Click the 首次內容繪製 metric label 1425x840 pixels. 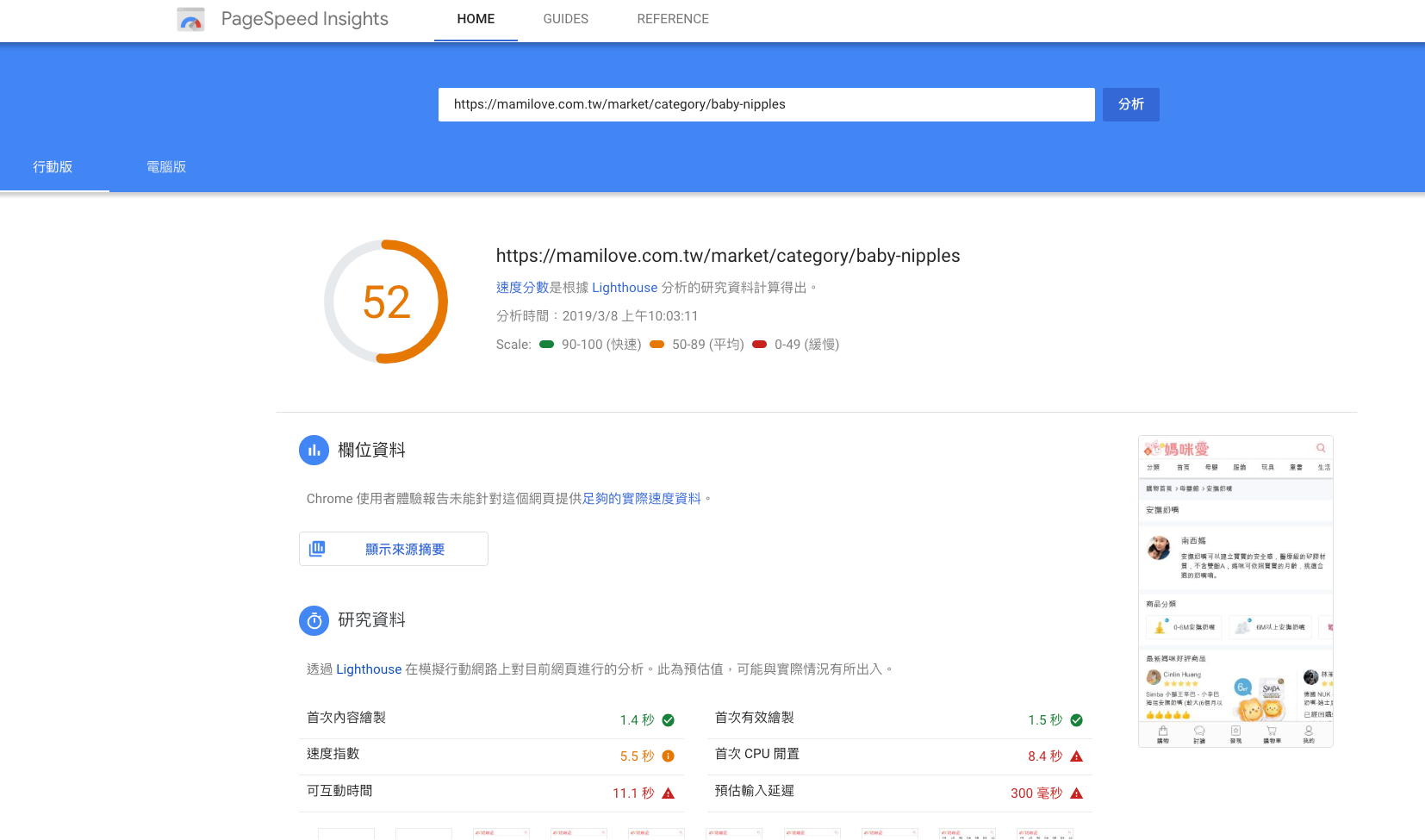(x=346, y=718)
